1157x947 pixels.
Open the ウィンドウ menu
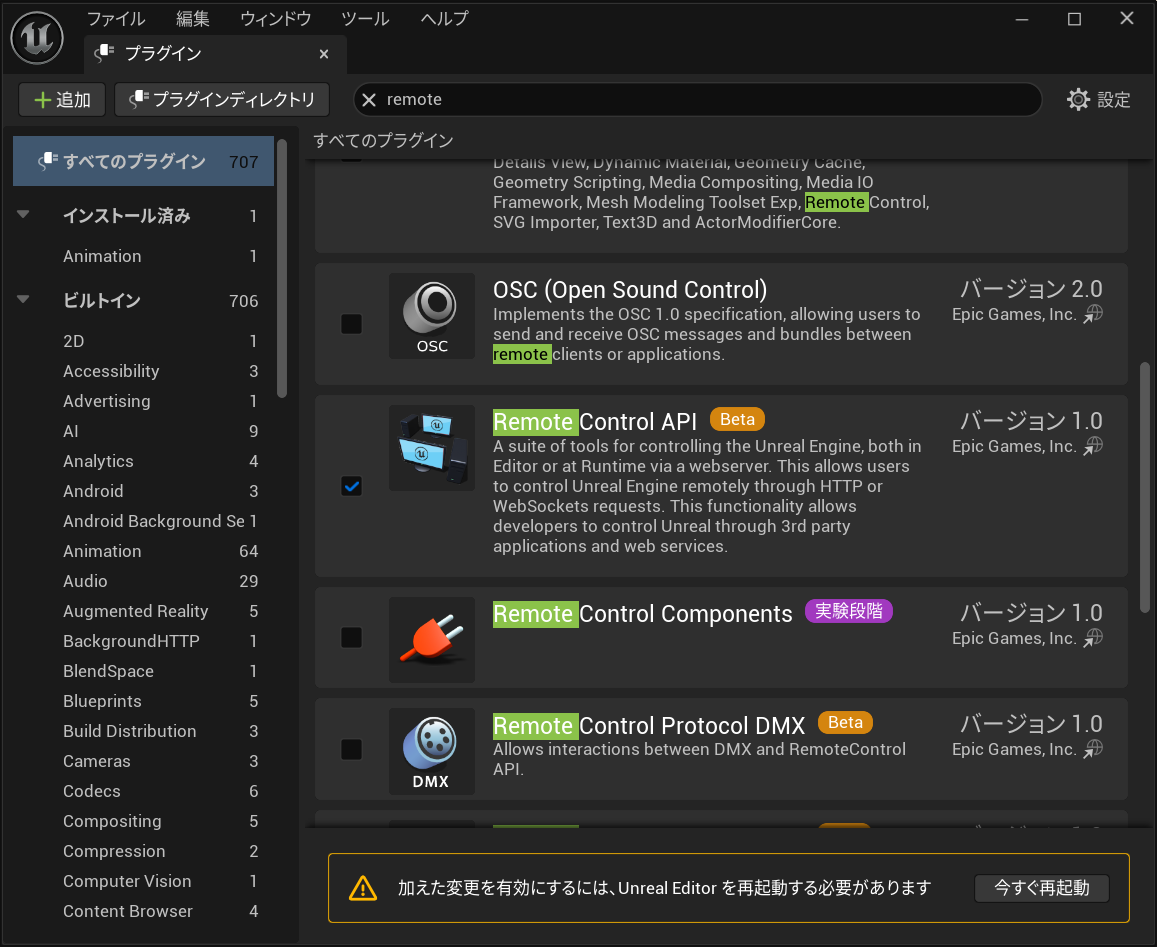pos(275,18)
